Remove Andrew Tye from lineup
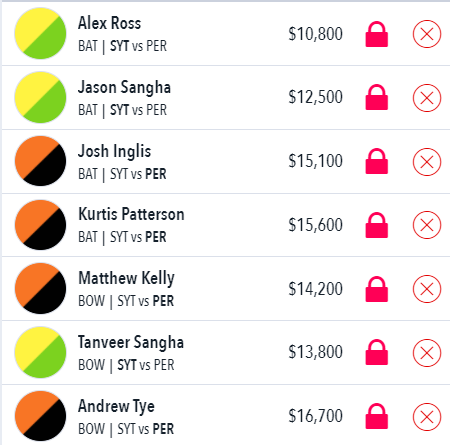 coord(427,417)
